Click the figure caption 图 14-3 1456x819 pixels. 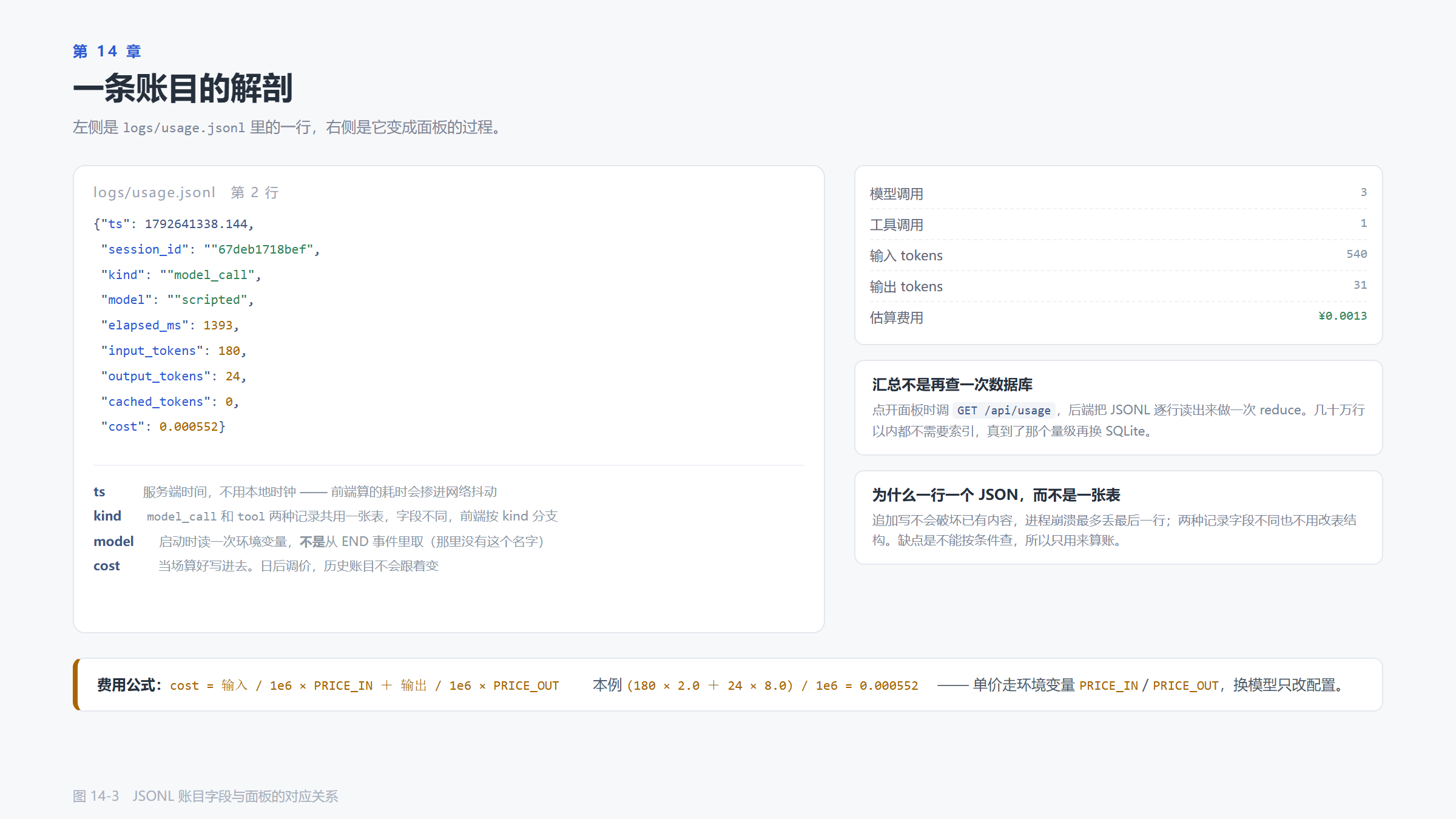(x=205, y=796)
